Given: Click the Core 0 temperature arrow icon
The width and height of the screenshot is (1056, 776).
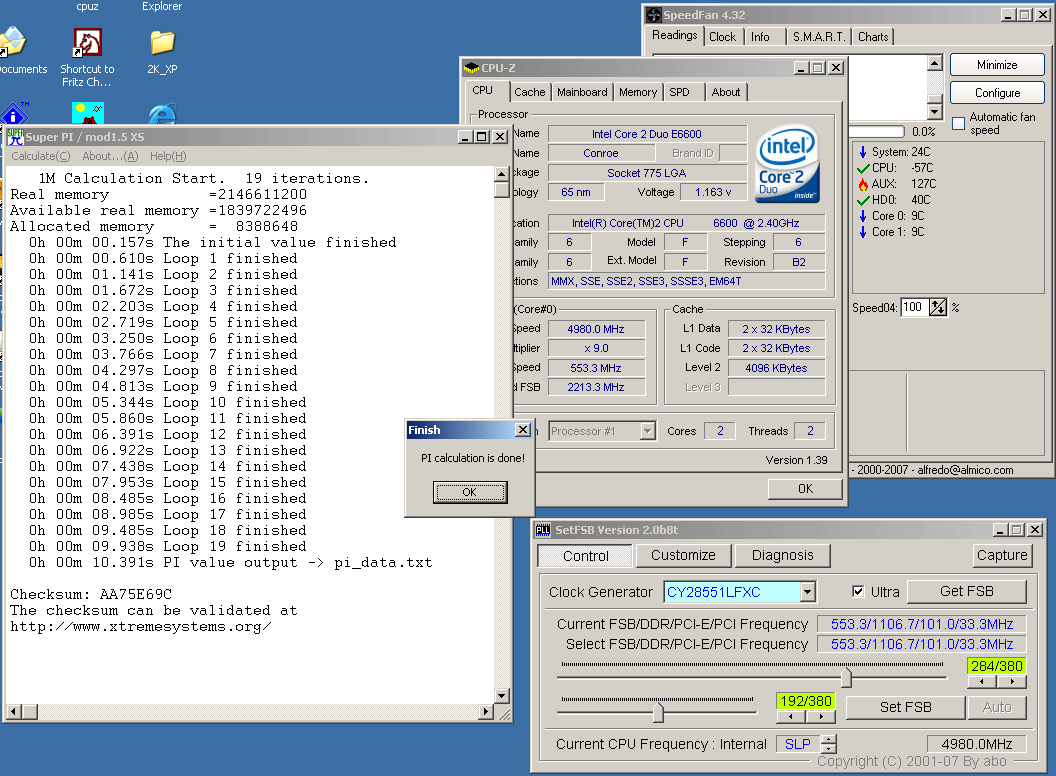Looking at the screenshot, I should (863, 216).
